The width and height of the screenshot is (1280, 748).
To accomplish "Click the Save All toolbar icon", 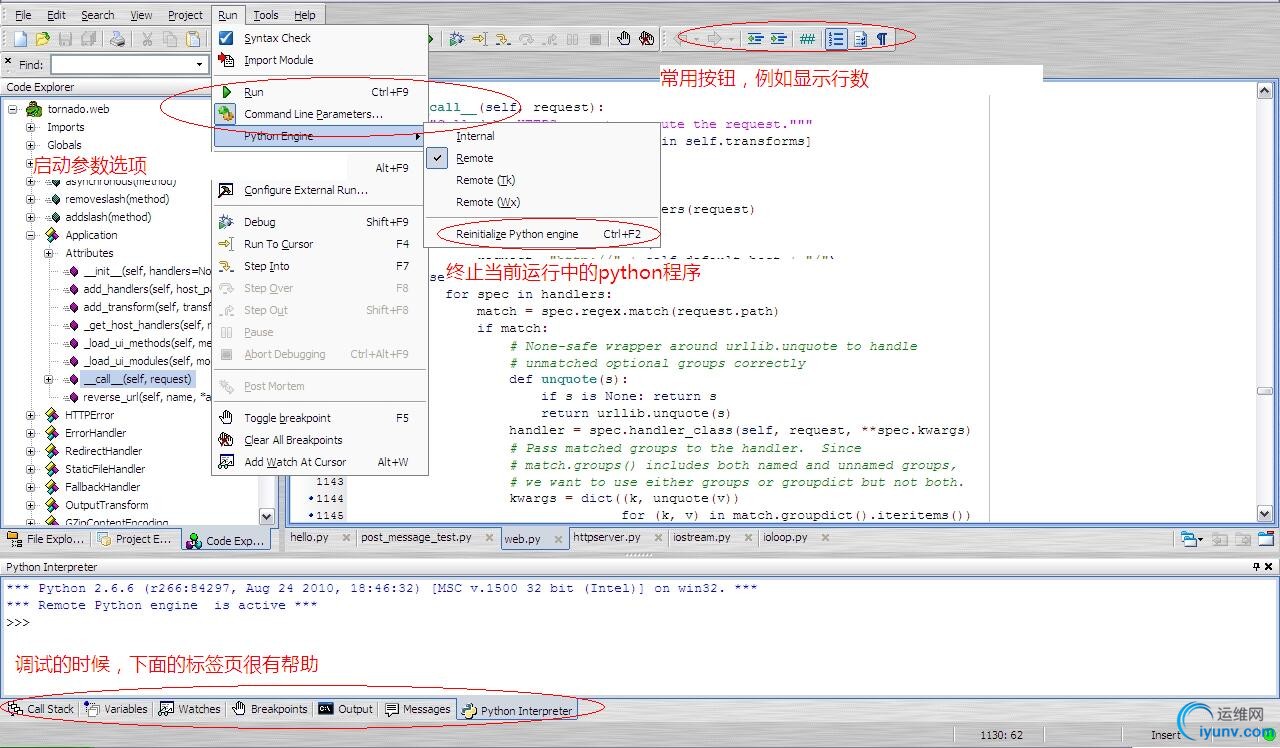I will tap(88, 39).
